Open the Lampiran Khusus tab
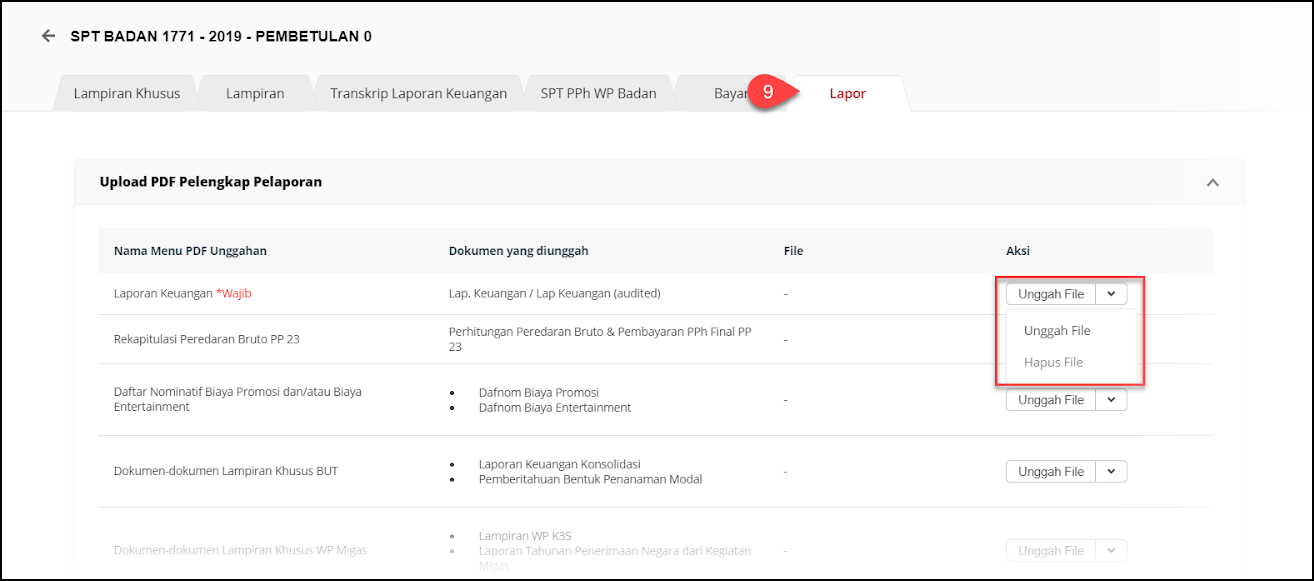The height and width of the screenshot is (581, 1314). point(127,93)
